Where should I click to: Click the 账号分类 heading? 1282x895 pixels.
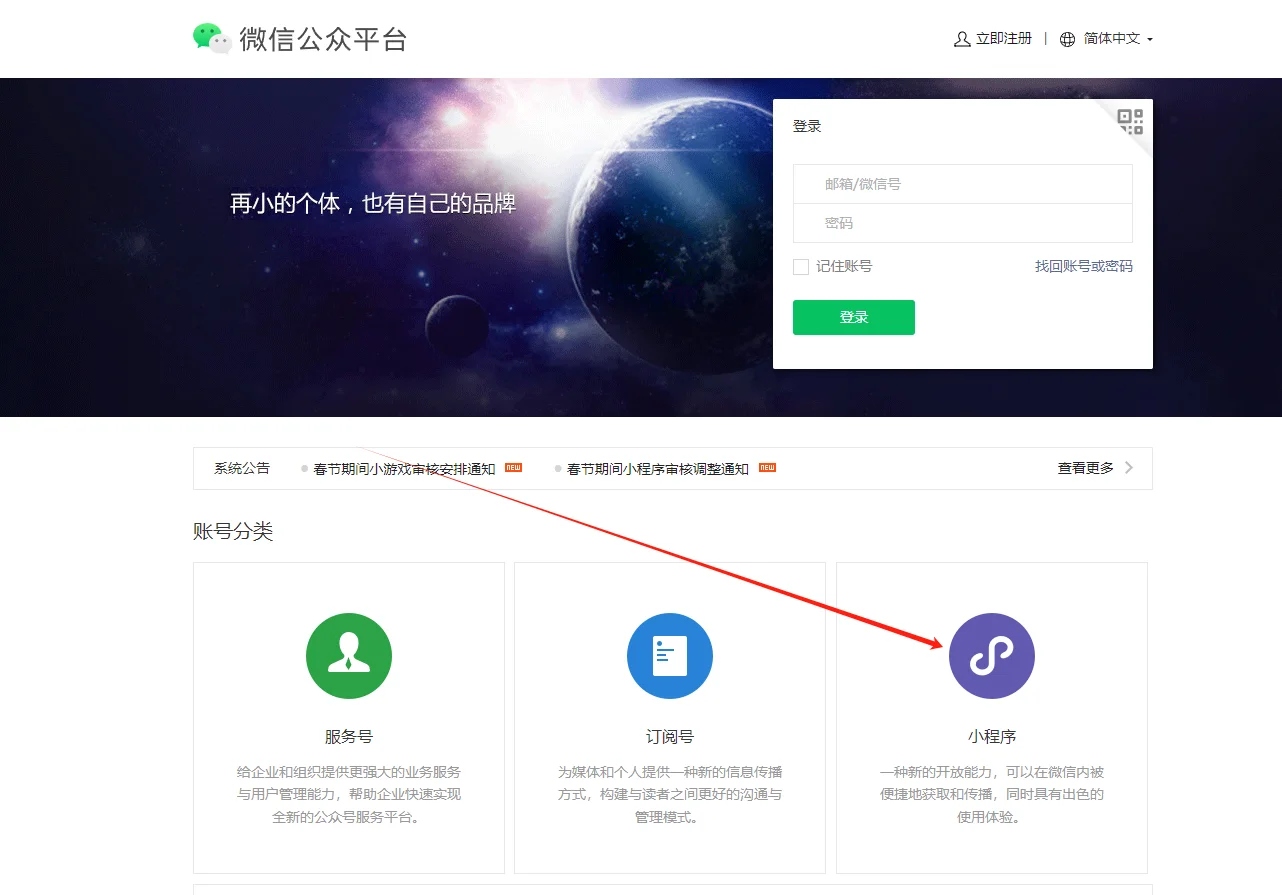(233, 532)
